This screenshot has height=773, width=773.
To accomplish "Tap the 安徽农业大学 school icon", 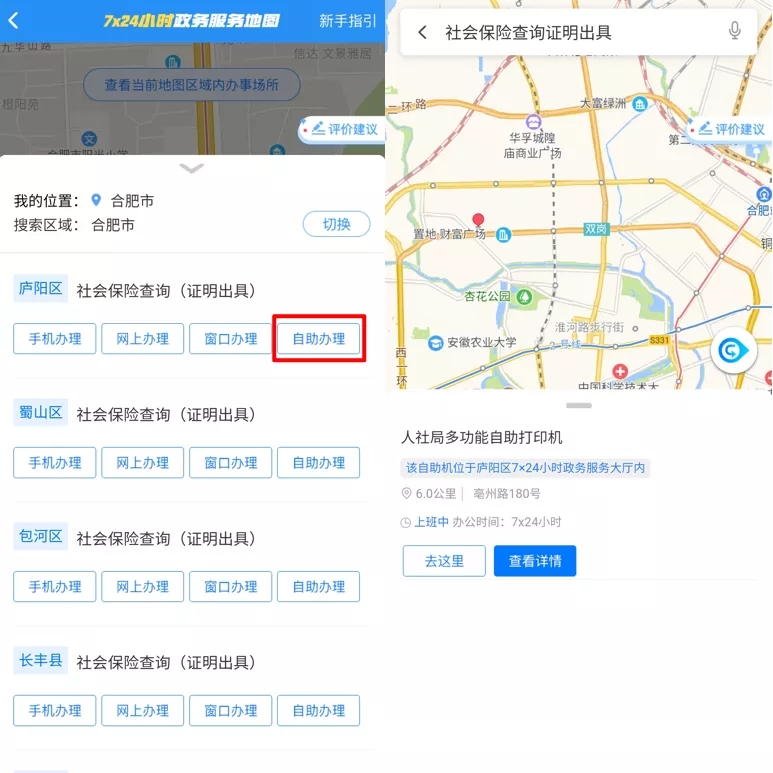I will tap(435, 343).
